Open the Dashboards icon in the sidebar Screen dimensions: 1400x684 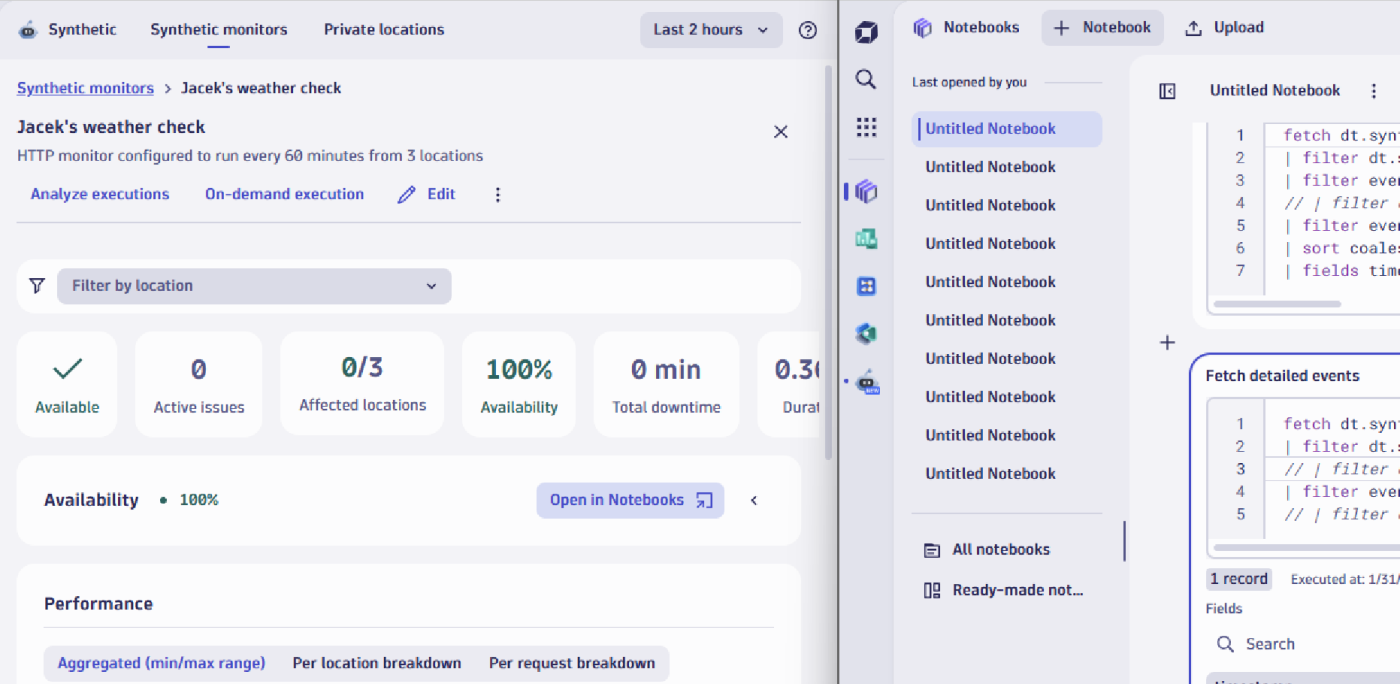(x=866, y=285)
